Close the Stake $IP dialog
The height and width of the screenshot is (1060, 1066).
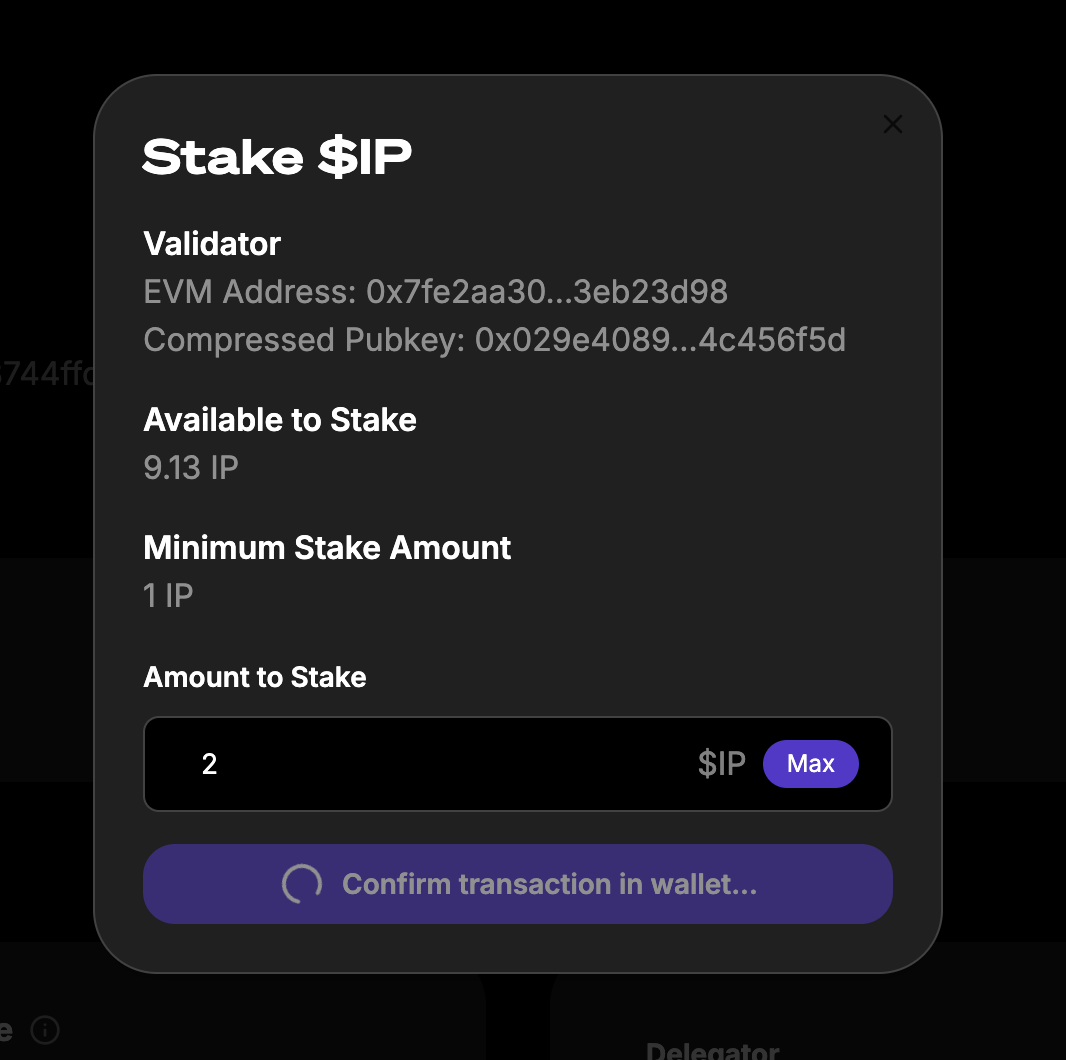[x=893, y=124]
